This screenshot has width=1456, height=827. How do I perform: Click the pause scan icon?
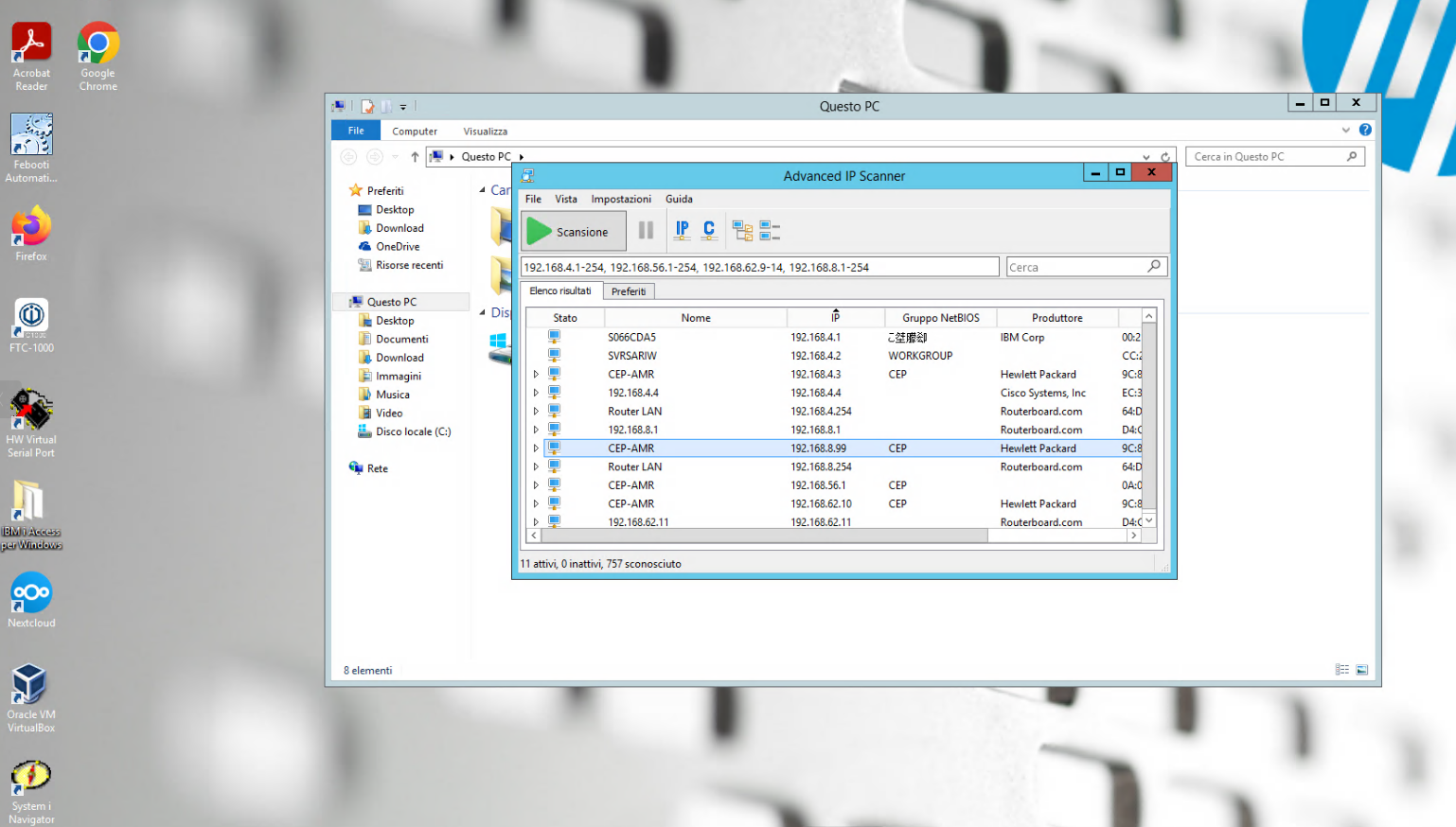(646, 230)
